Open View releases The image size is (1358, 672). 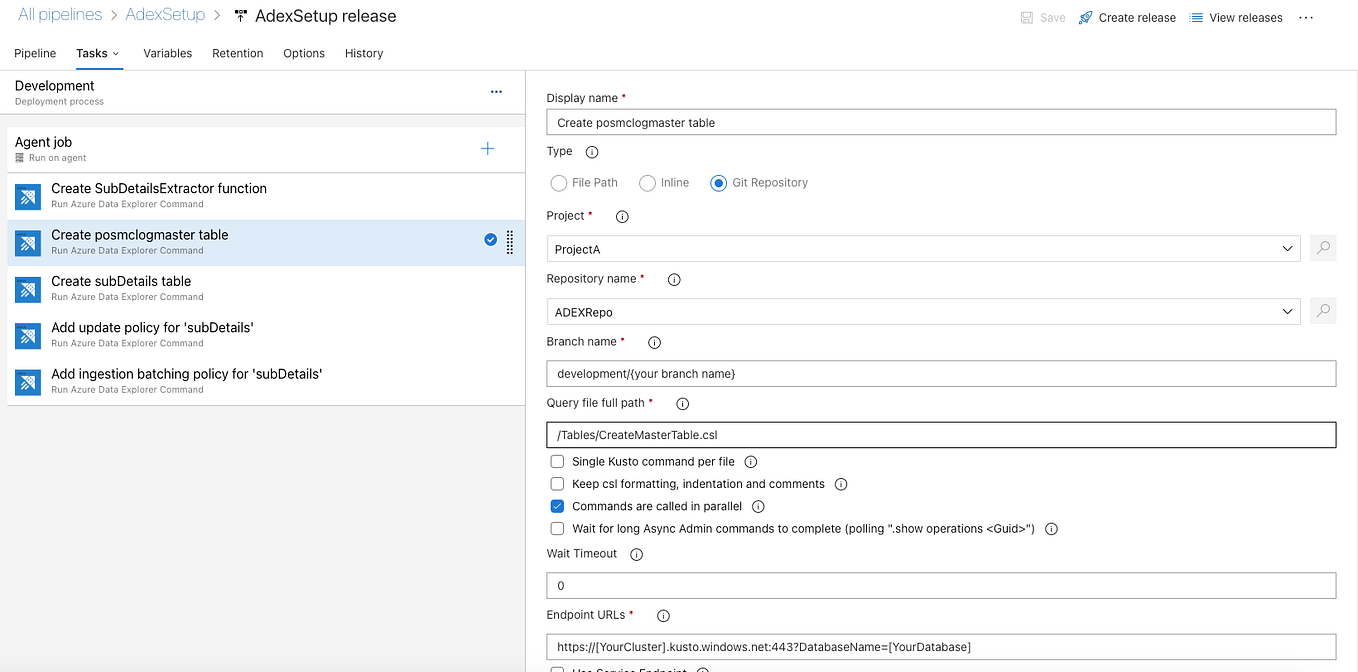pyautogui.click(x=1236, y=17)
